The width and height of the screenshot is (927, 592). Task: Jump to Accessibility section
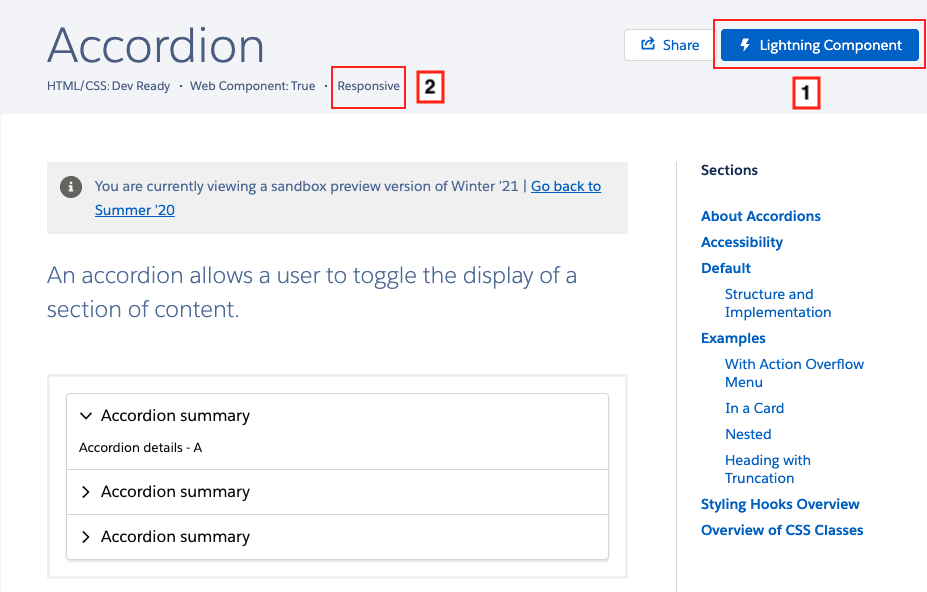tap(742, 242)
